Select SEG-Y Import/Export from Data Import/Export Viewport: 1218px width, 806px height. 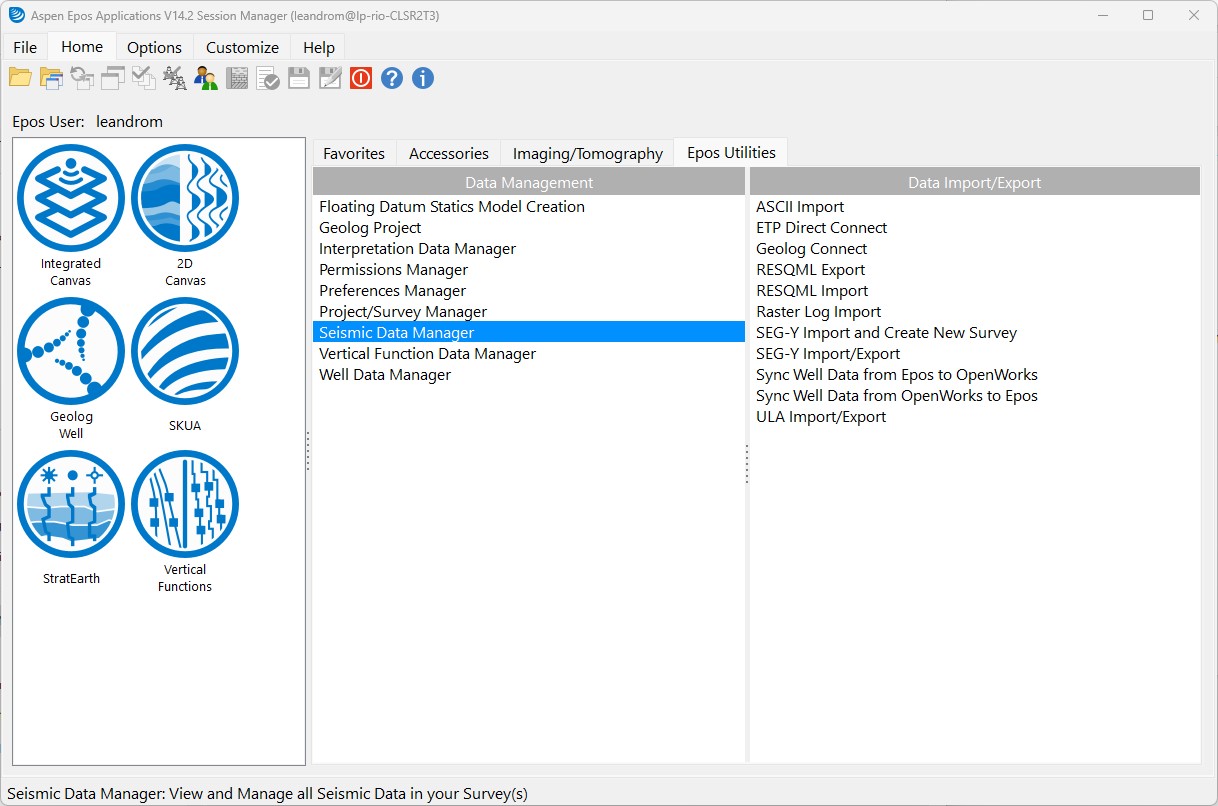click(x=829, y=353)
